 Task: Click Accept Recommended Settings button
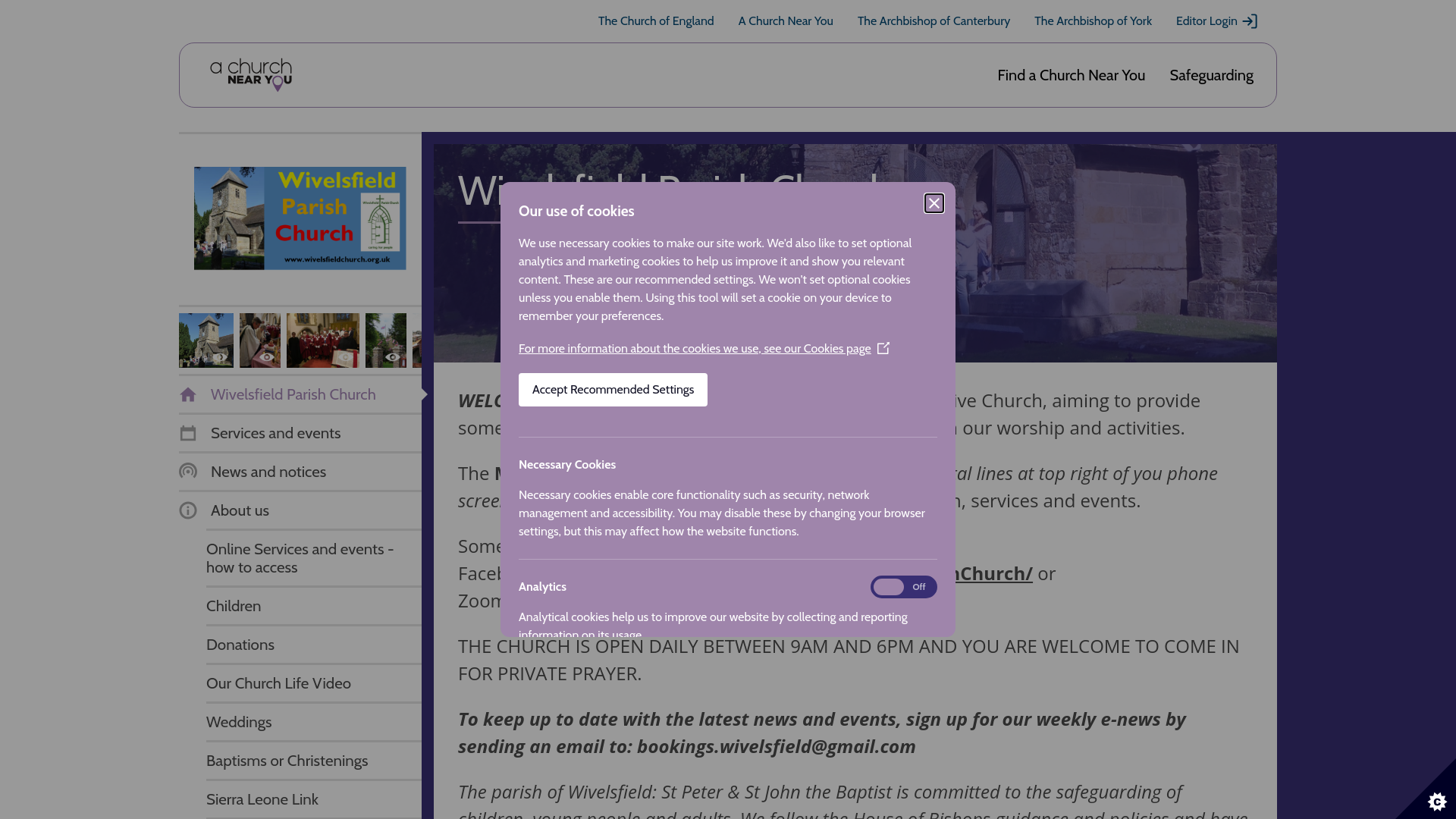(613, 390)
